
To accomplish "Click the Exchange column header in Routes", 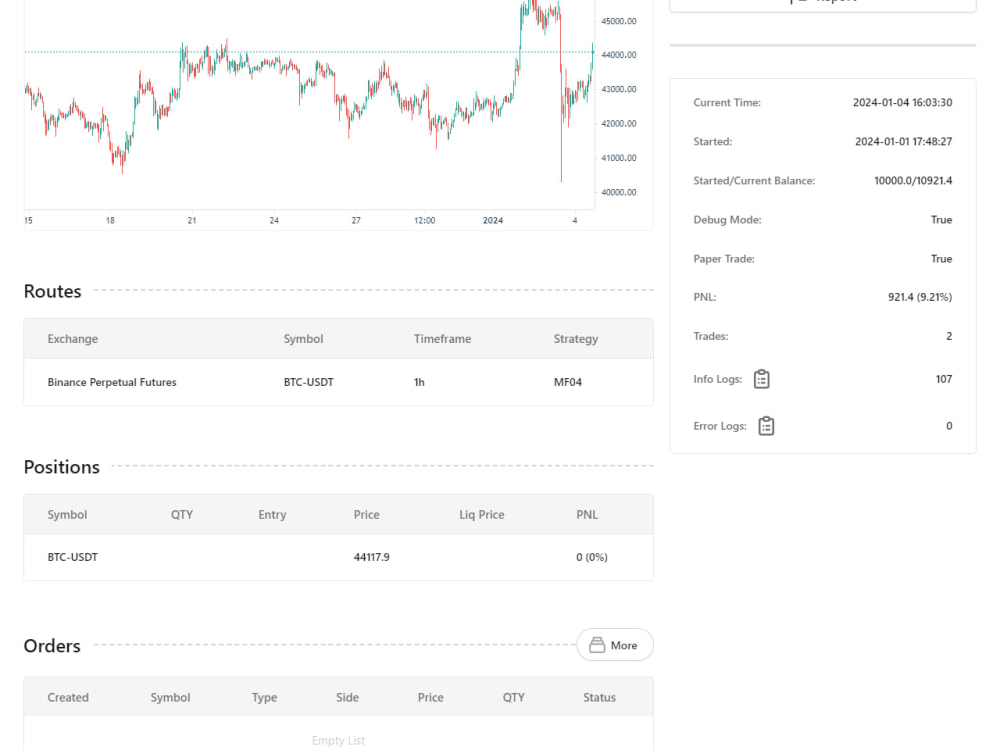I will coord(73,339).
